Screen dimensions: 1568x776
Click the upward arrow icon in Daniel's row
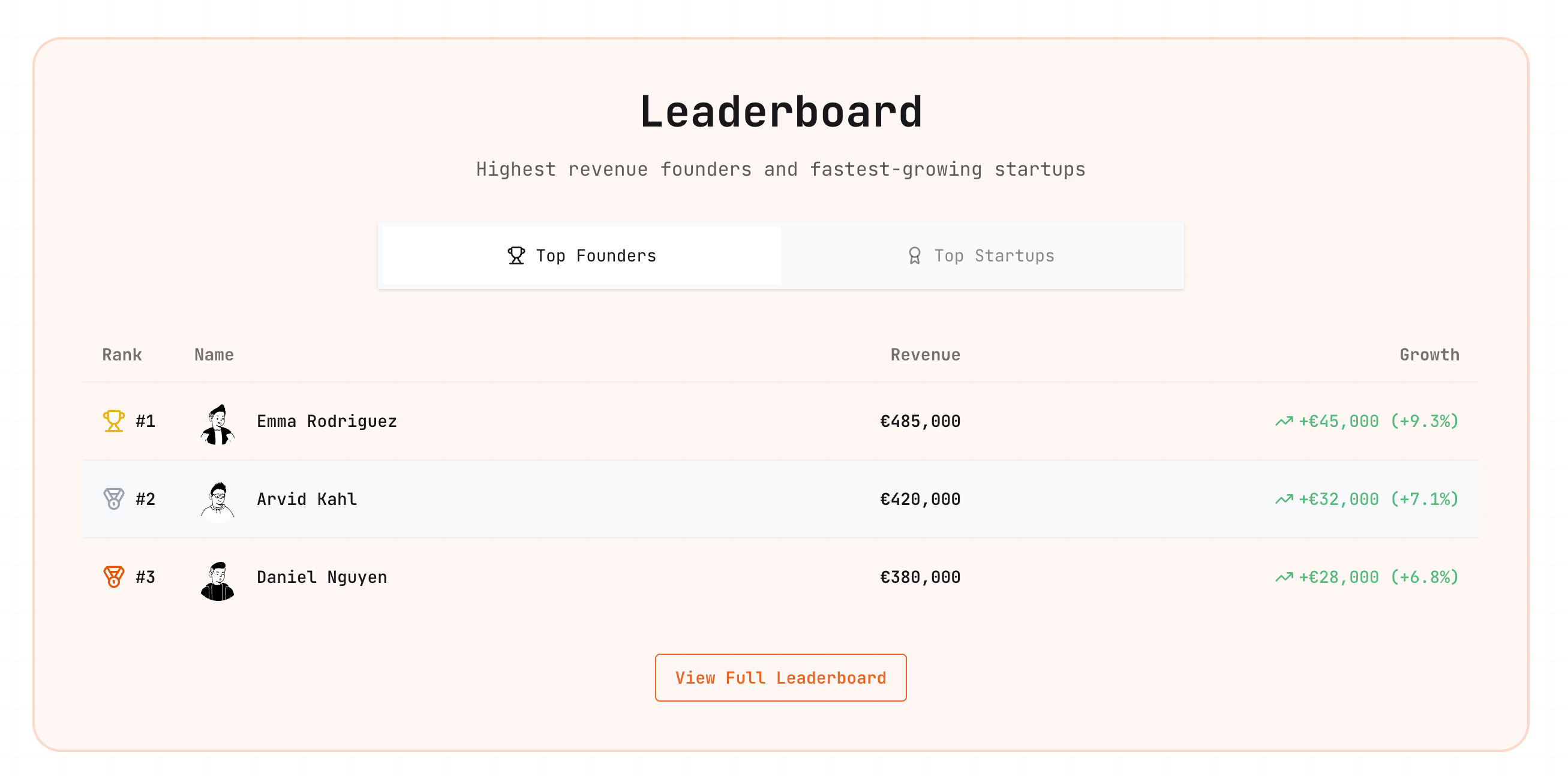point(1284,577)
